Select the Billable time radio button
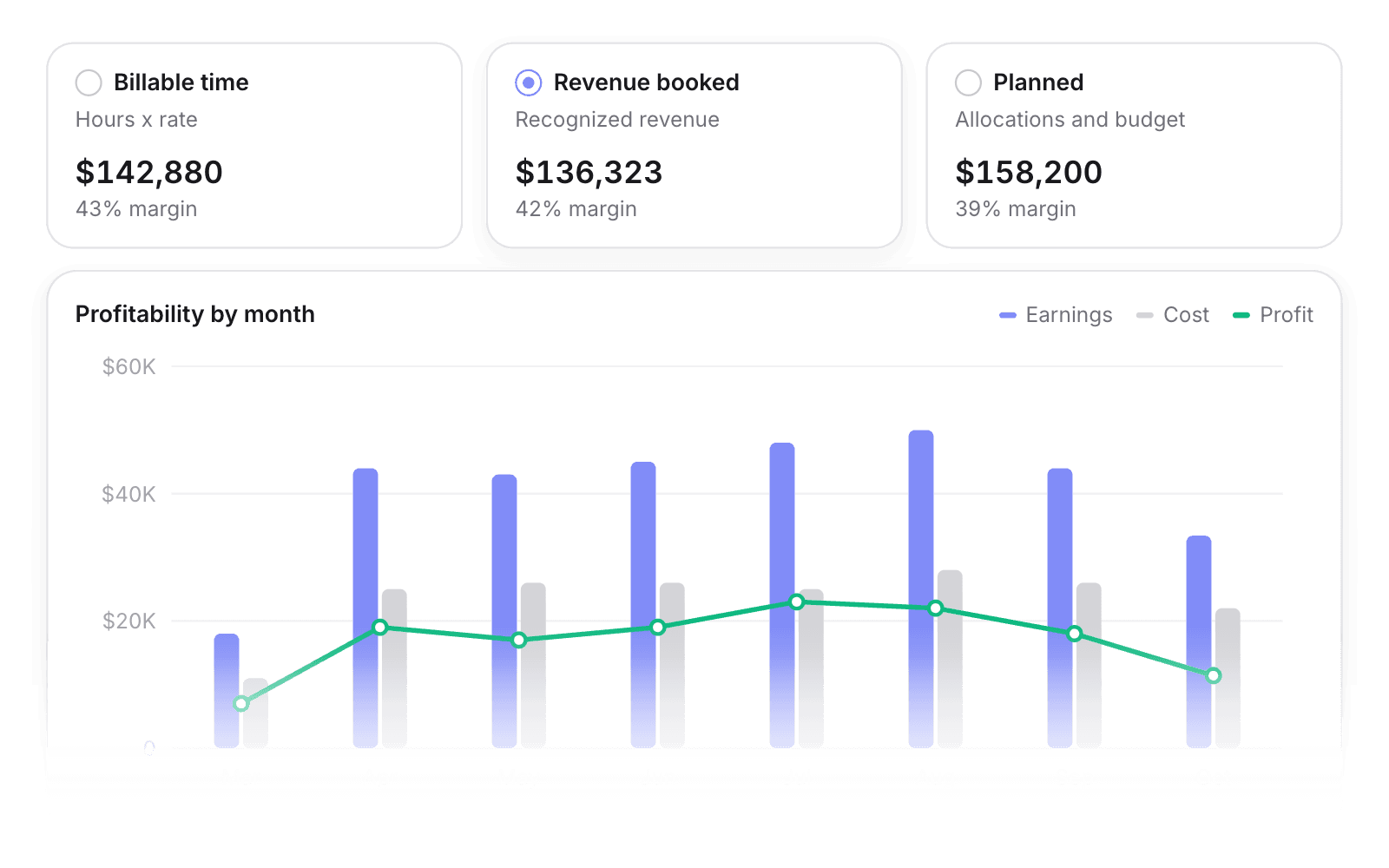Image resolution: width=1389 pixels, height=868 pixels. tap(89, 82)
